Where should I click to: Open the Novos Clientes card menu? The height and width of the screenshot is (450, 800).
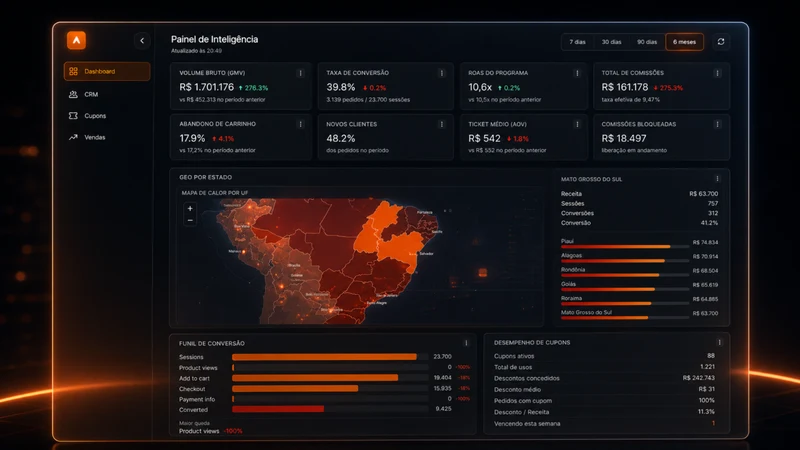[442, 124]
